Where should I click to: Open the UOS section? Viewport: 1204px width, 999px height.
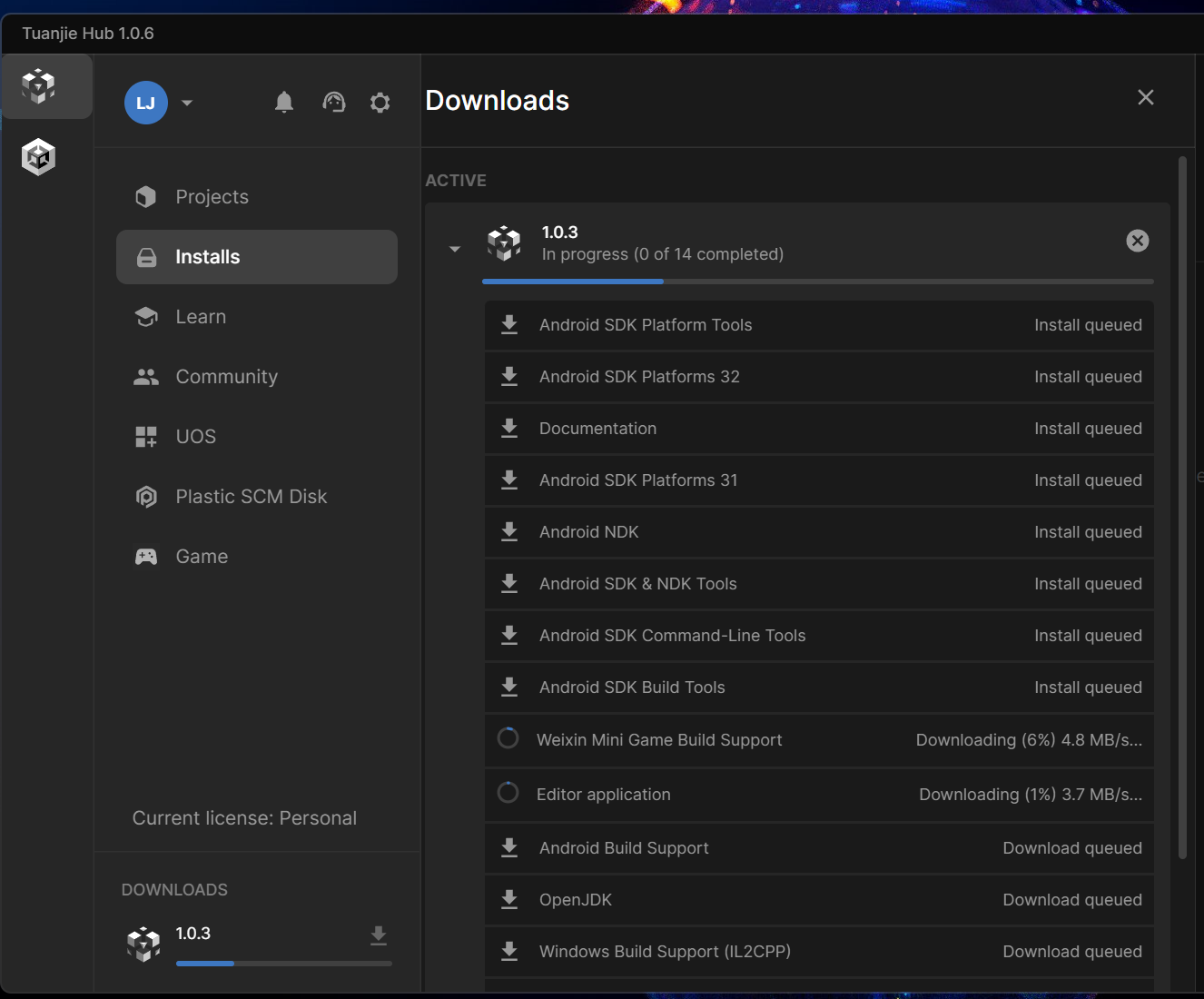pos(257,437)
